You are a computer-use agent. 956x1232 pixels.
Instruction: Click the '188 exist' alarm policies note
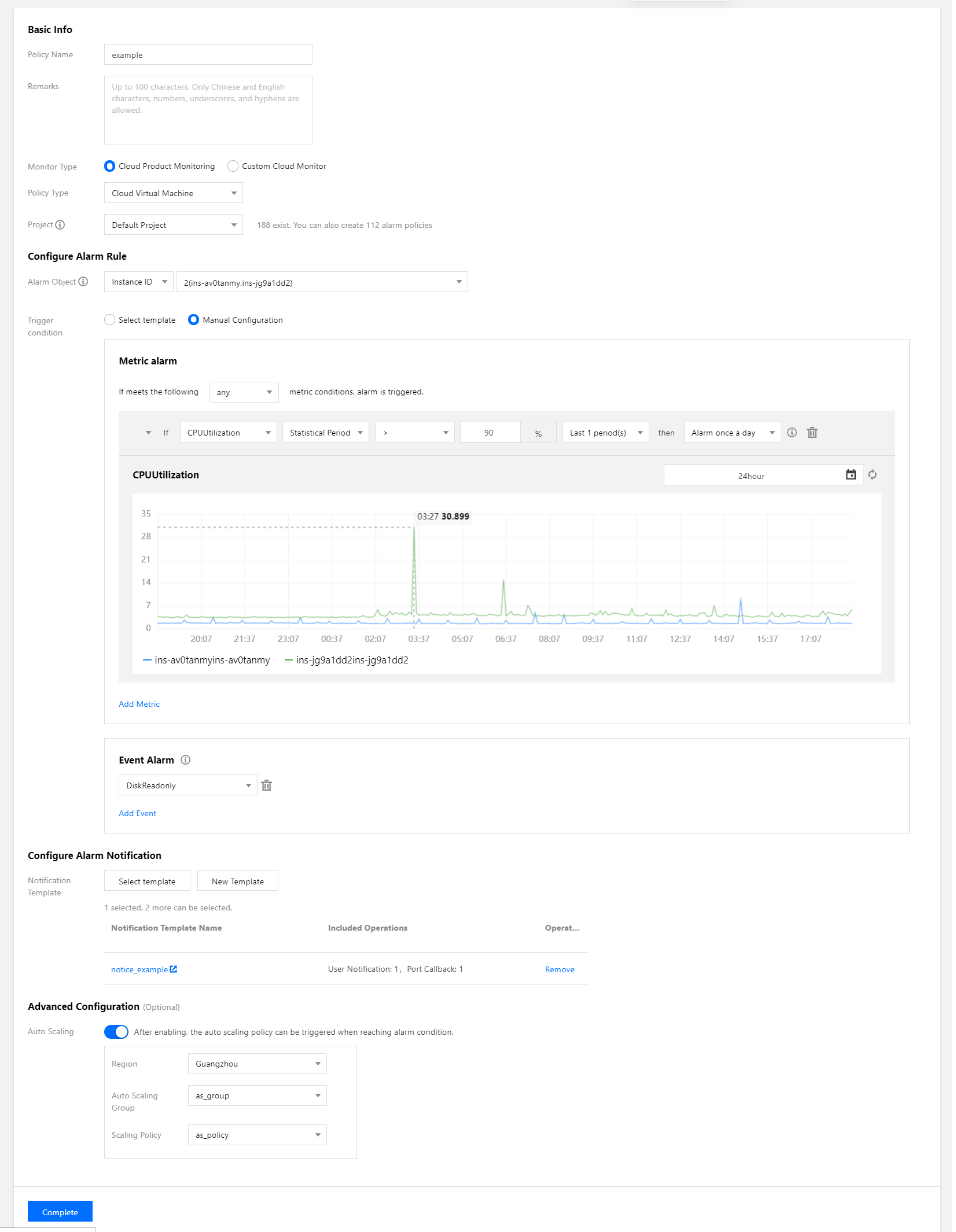pyautogui.click(x=345, y=225)
